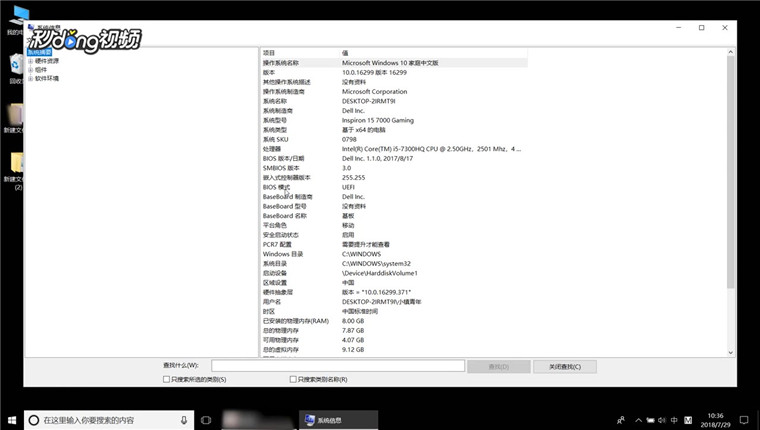Click the Windows 目录 row label
760x430 pixels.
click(283, 254)
